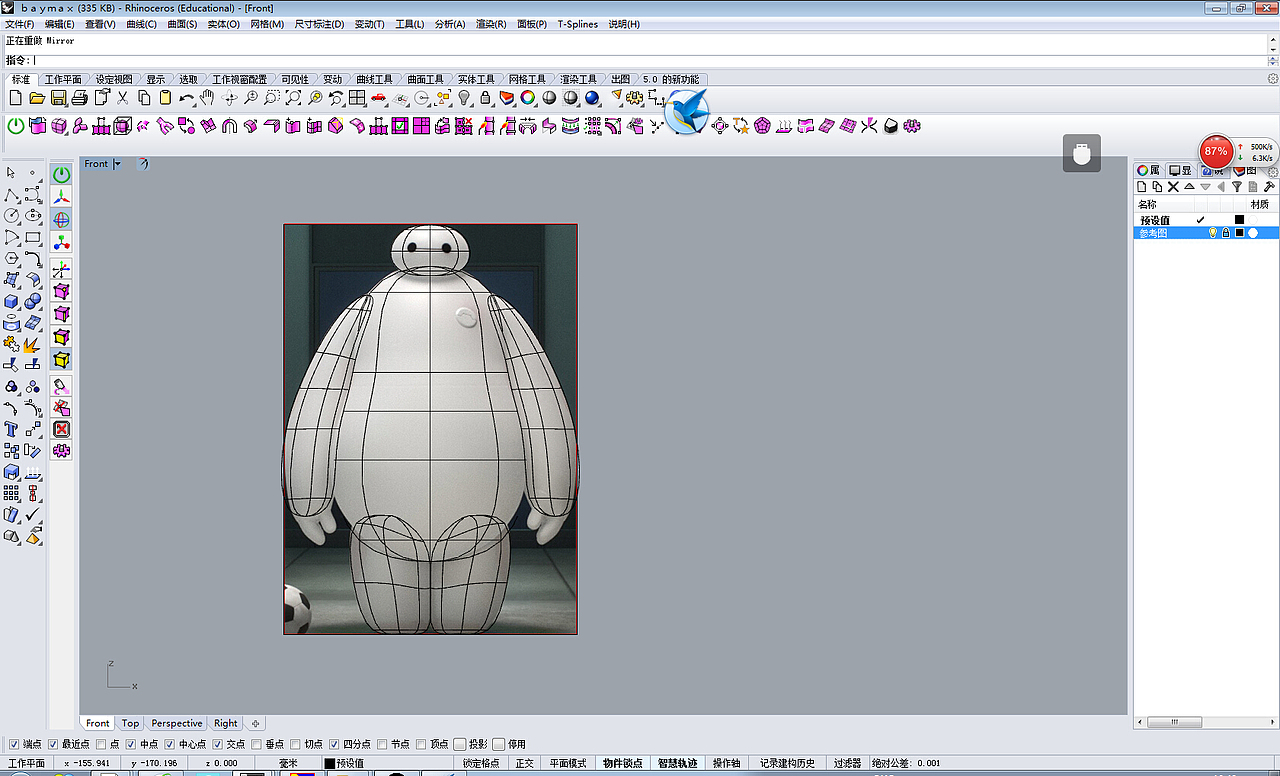
Task: Delete layer using the X icon
Action: click(1173, 187)
